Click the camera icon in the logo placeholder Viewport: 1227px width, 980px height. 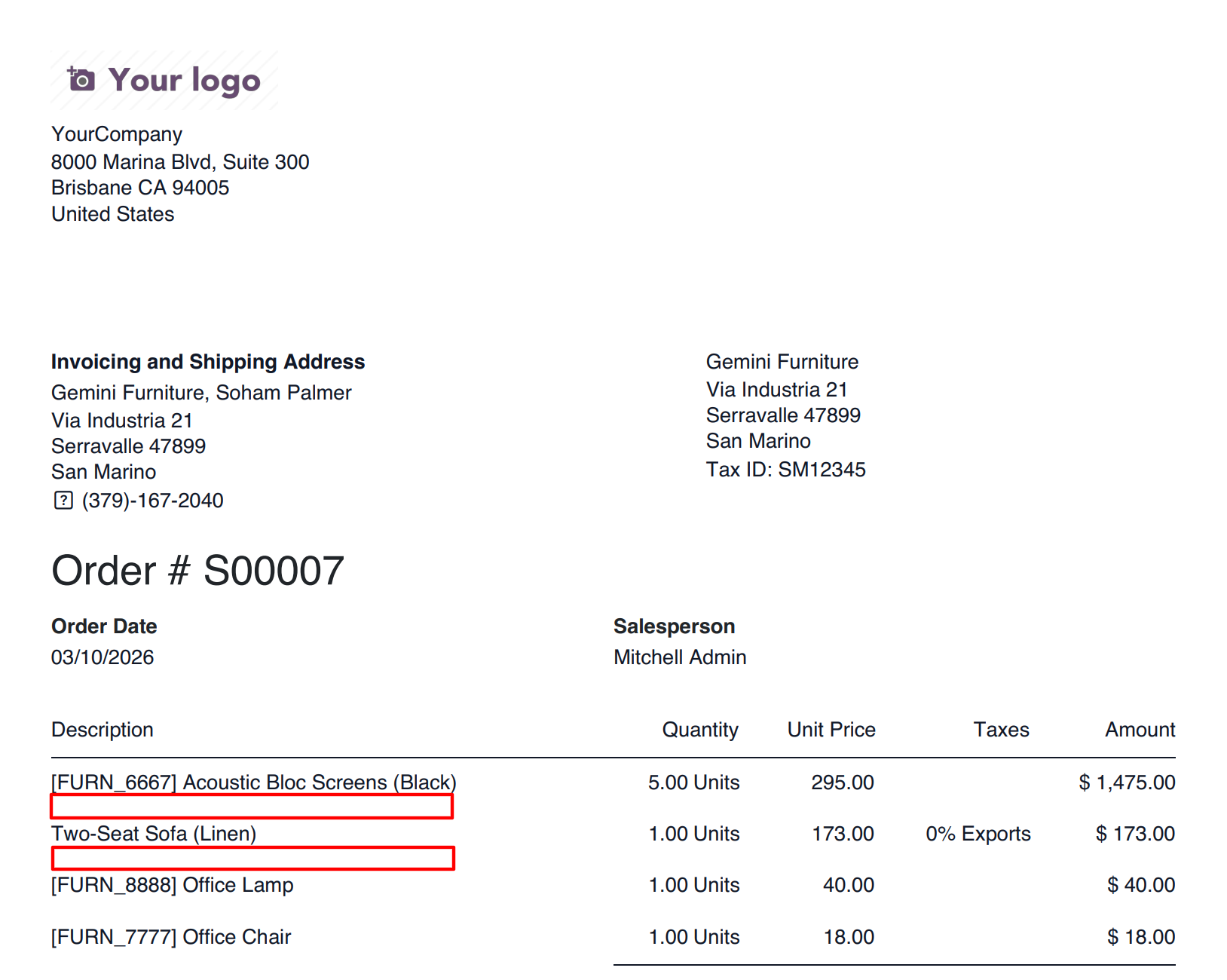(81, 78)
